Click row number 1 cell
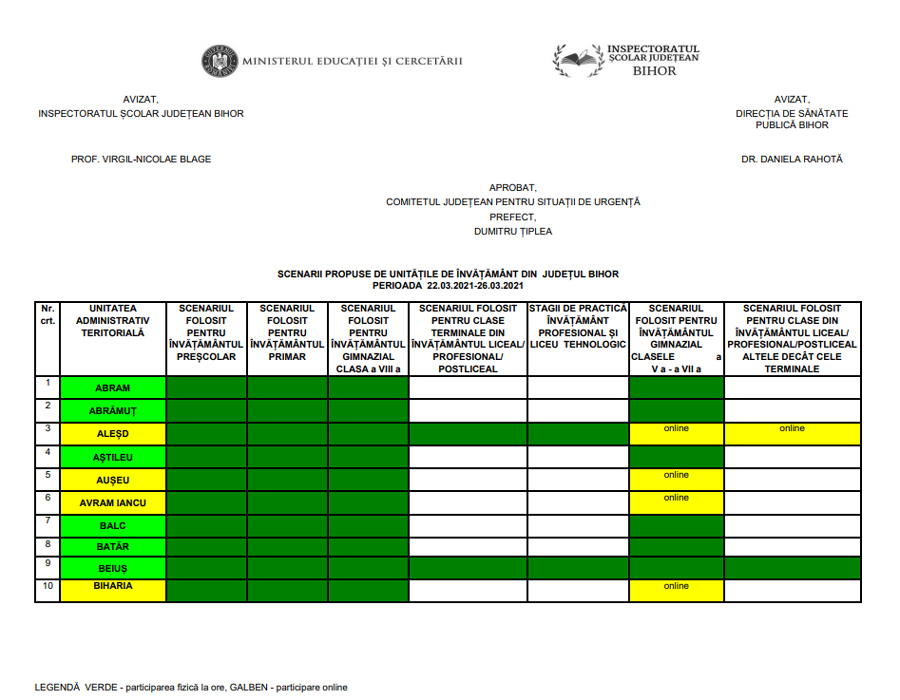 [x=48, y=388]
